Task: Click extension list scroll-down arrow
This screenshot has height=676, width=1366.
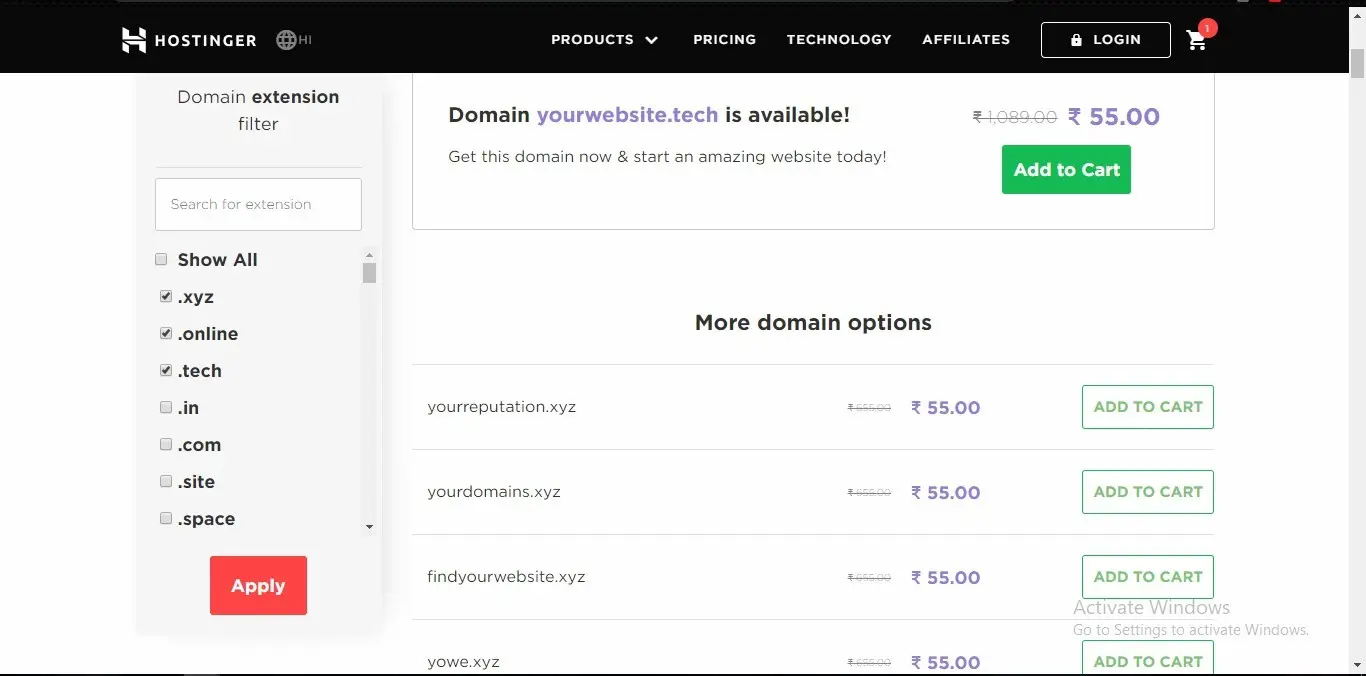Action: (369, 527)
